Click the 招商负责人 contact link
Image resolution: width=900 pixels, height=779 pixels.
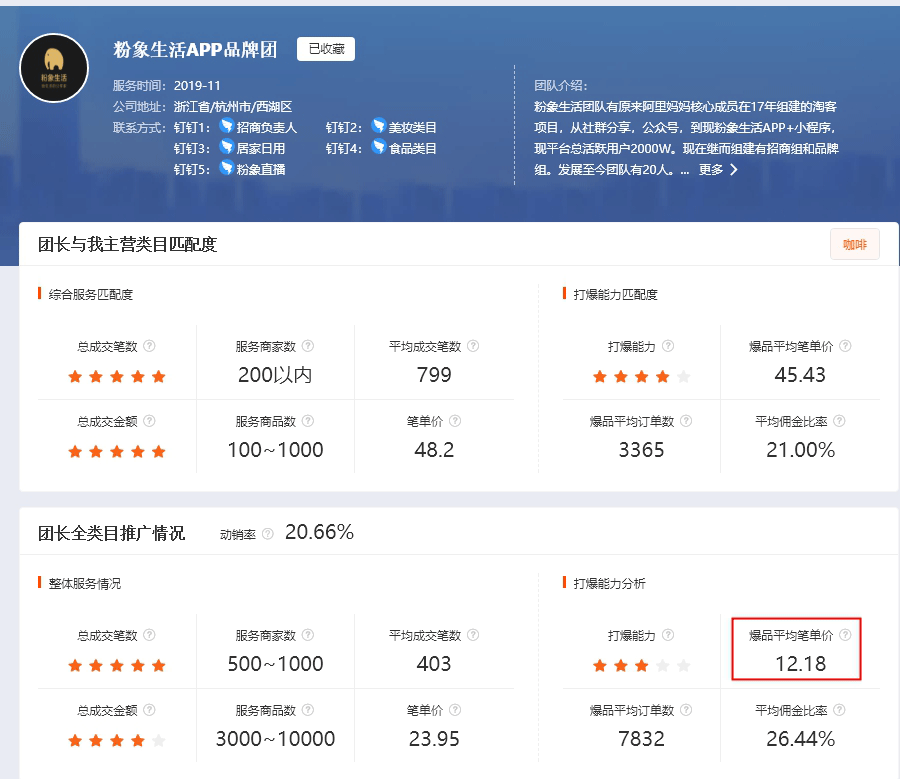pos(266,127)
